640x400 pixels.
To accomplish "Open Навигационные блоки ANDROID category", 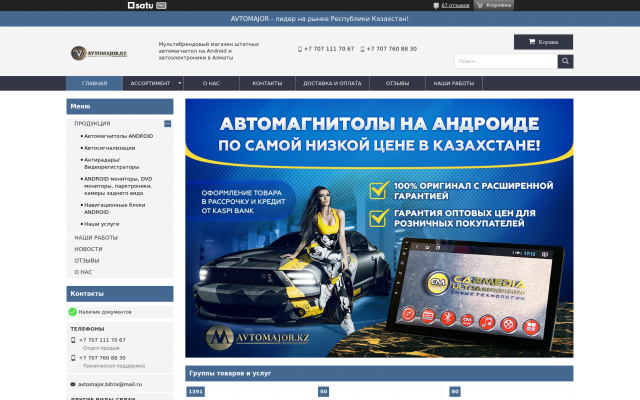I will tap(114, 208).
